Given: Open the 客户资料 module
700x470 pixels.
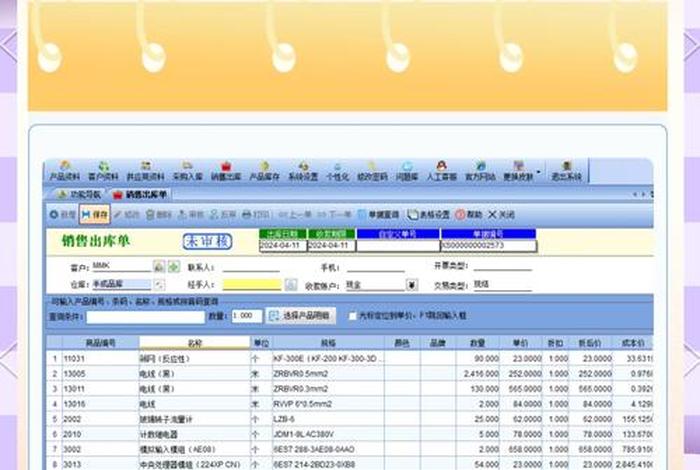Looking at the screenshot, I should tap(103, 170).
